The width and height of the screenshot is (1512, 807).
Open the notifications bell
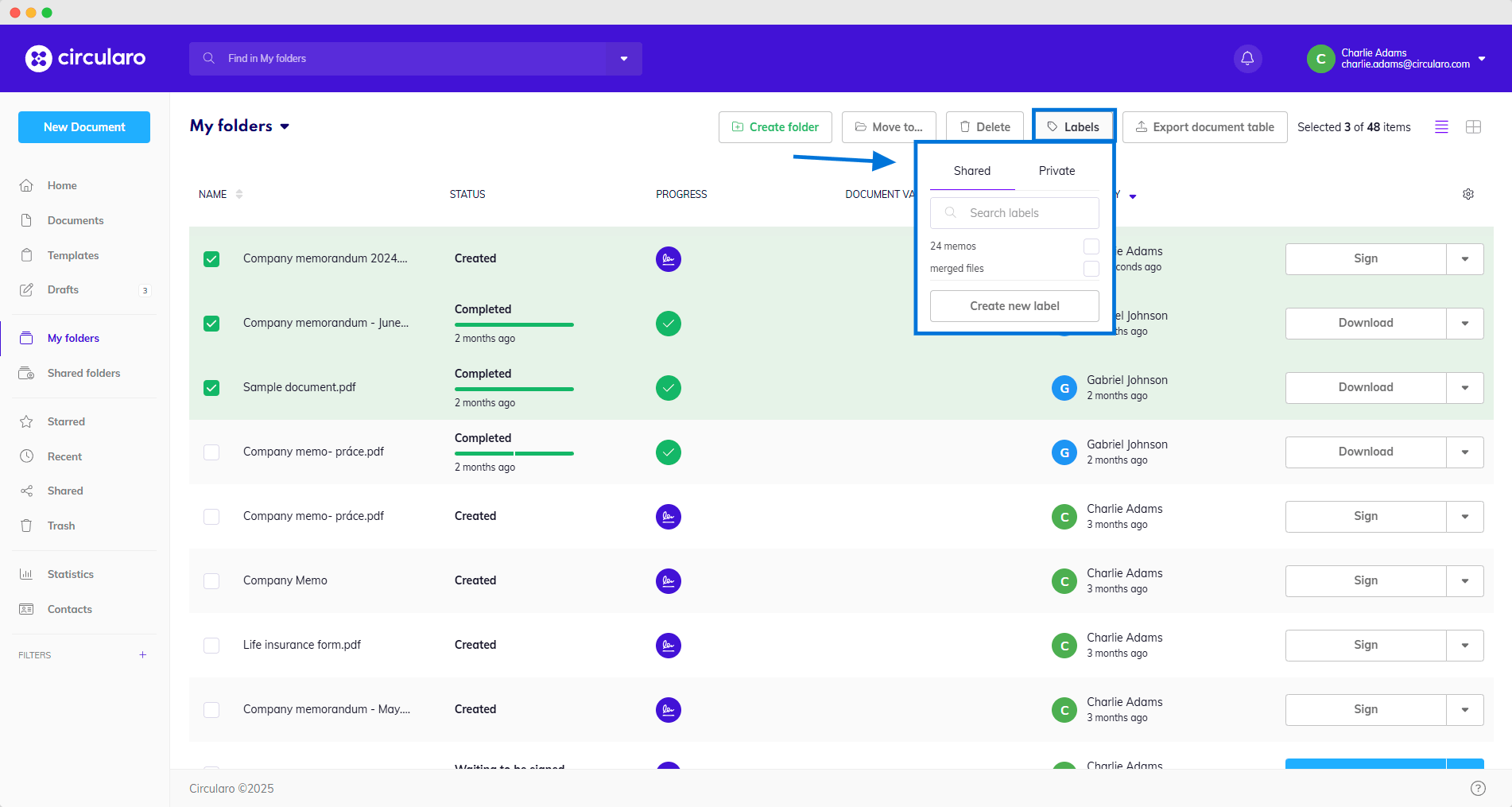coord(1247,59)
